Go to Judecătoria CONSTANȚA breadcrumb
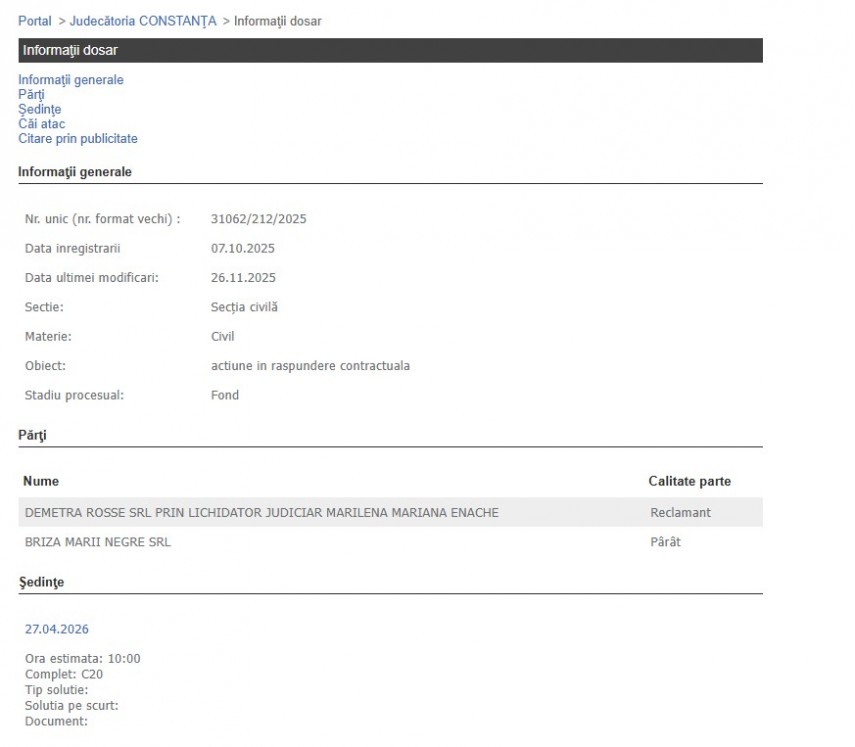This screenshot has height=747, width=855. 143,21
